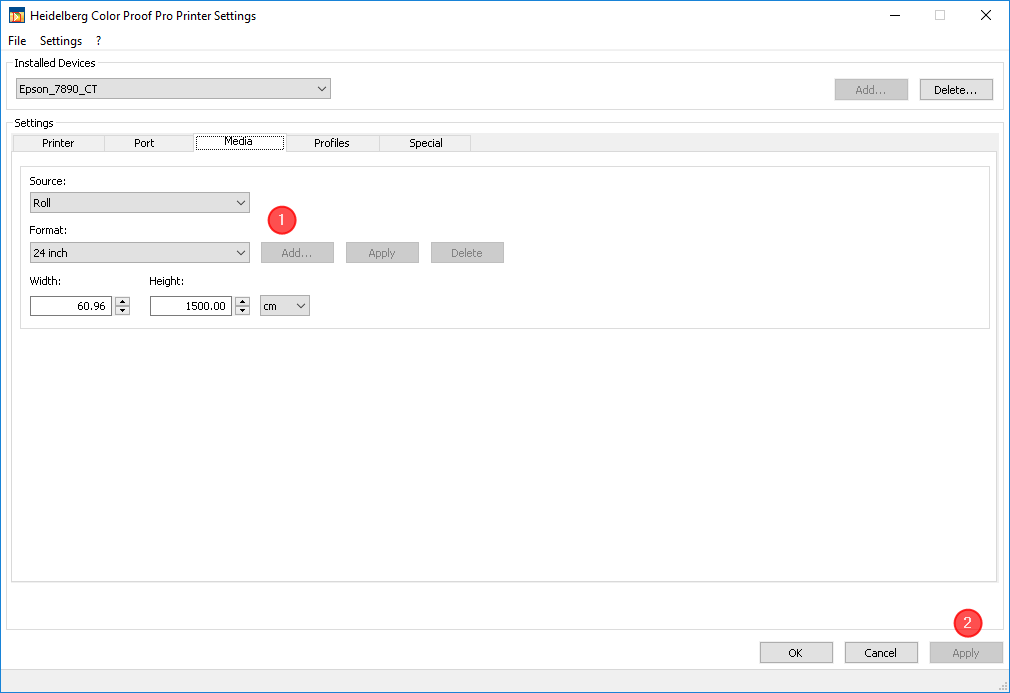Screen dimensions: 1010x693
Task: Click the Heidelberg app icon in title bar
Action: click(x=16, y=15)
